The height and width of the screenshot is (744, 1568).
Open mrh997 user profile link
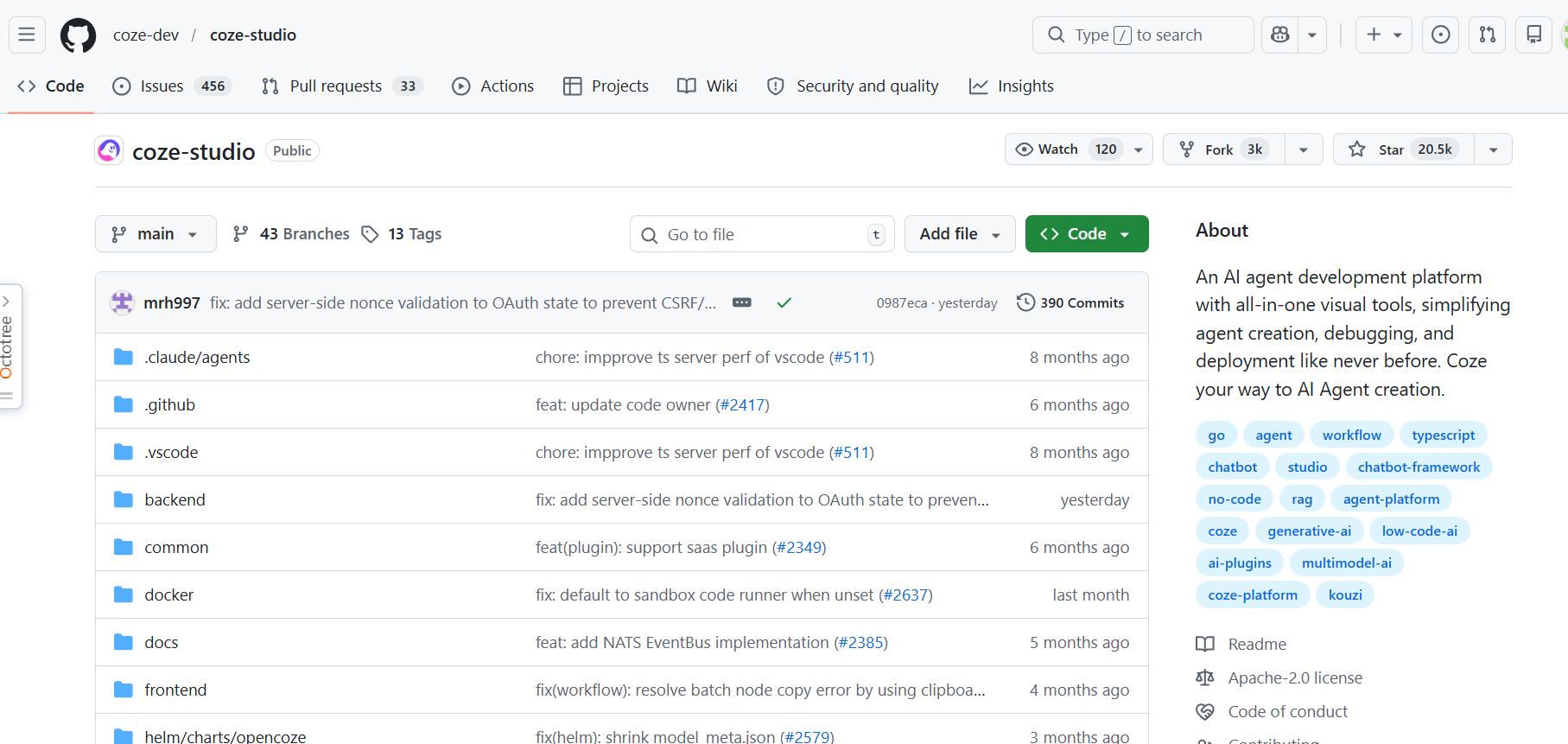[x=172, y=302]
